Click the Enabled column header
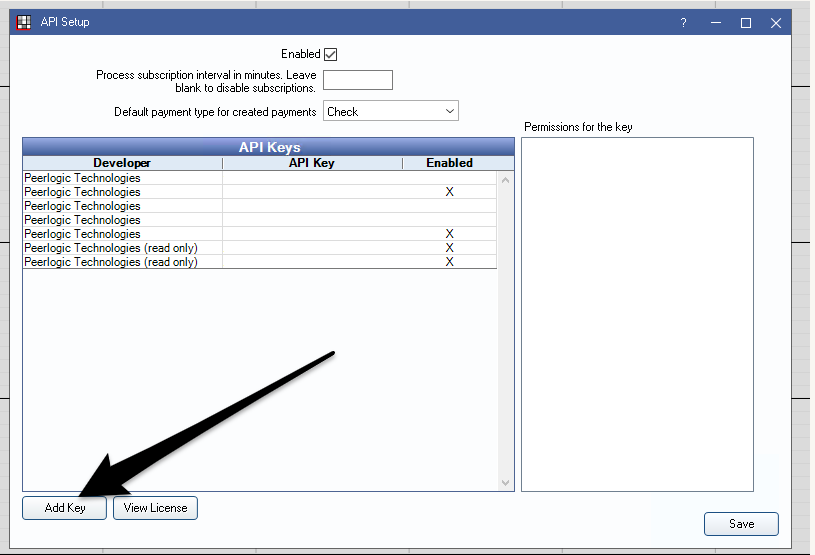815x555 pixels. pos(450,163)
